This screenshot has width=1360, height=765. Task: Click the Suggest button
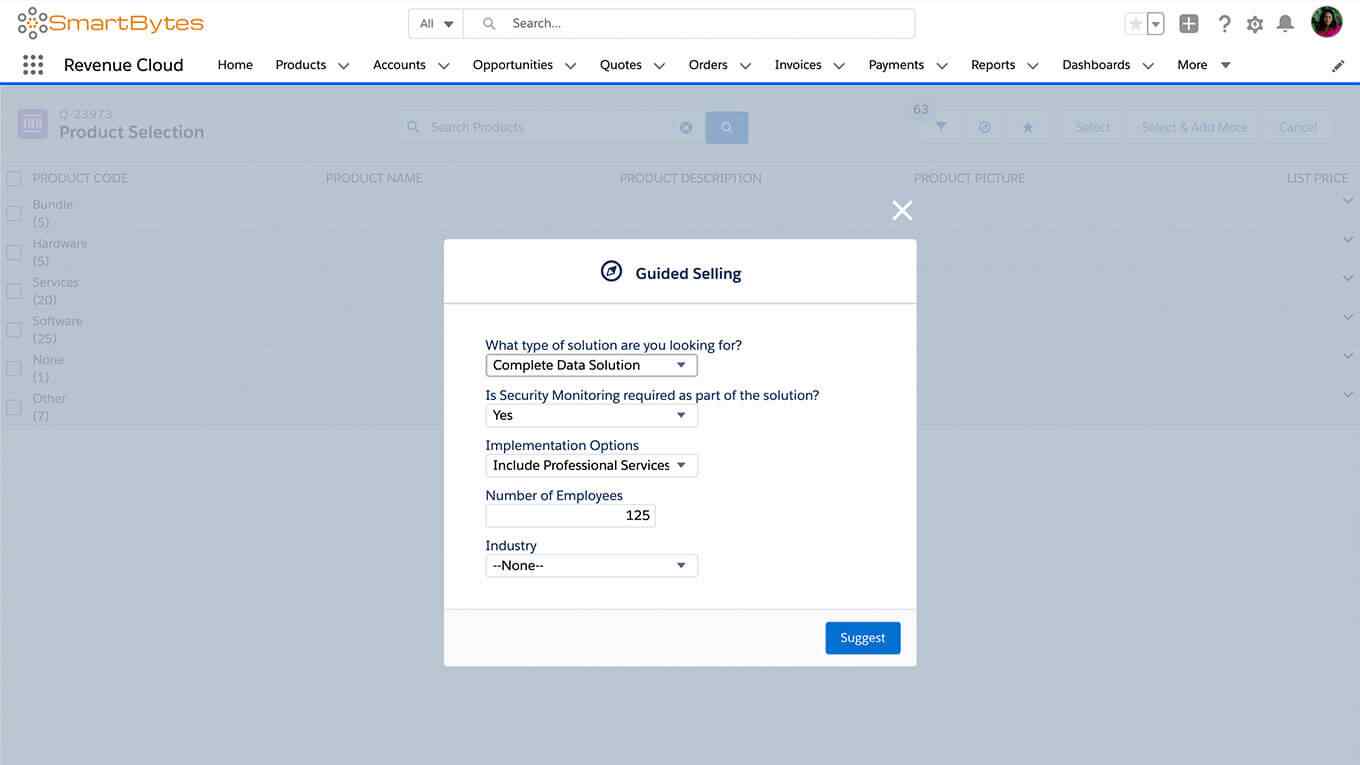click(x=863, y=638)
